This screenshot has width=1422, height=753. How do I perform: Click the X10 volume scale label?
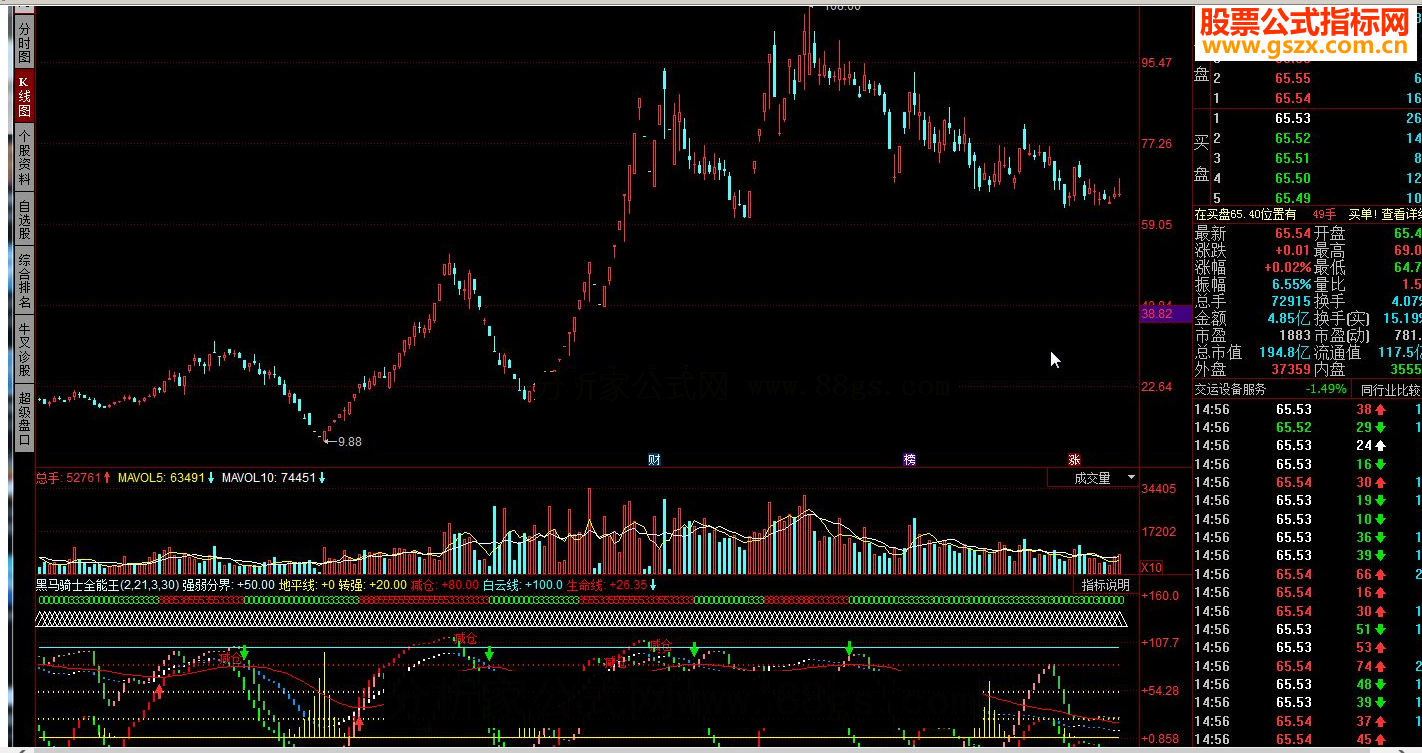click(x=1152, y=567)
